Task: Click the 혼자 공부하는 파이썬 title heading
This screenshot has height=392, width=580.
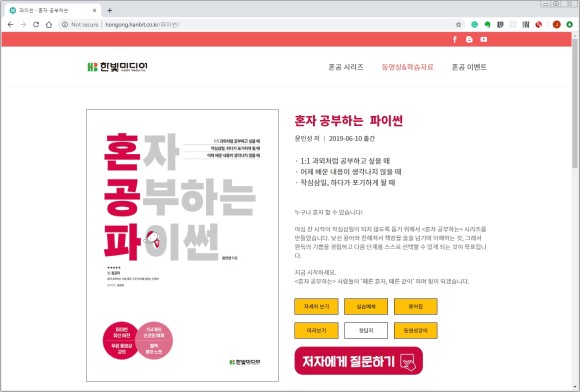Action: (x=348, y=121)
